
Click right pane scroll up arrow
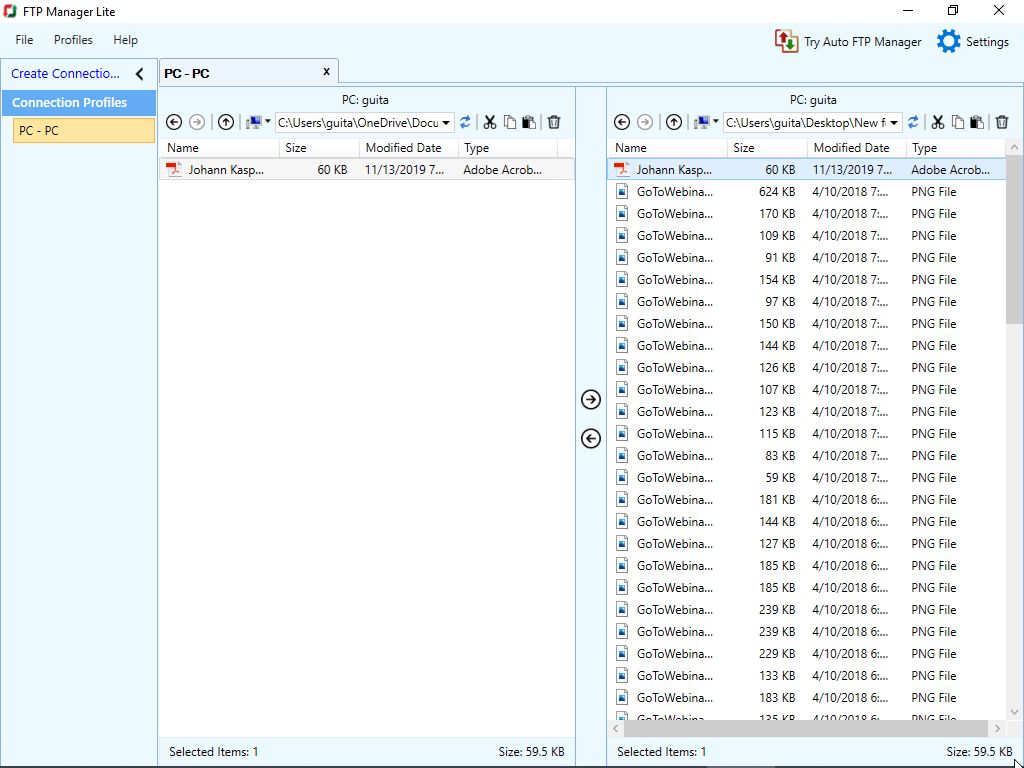[x=1014, y=148]
